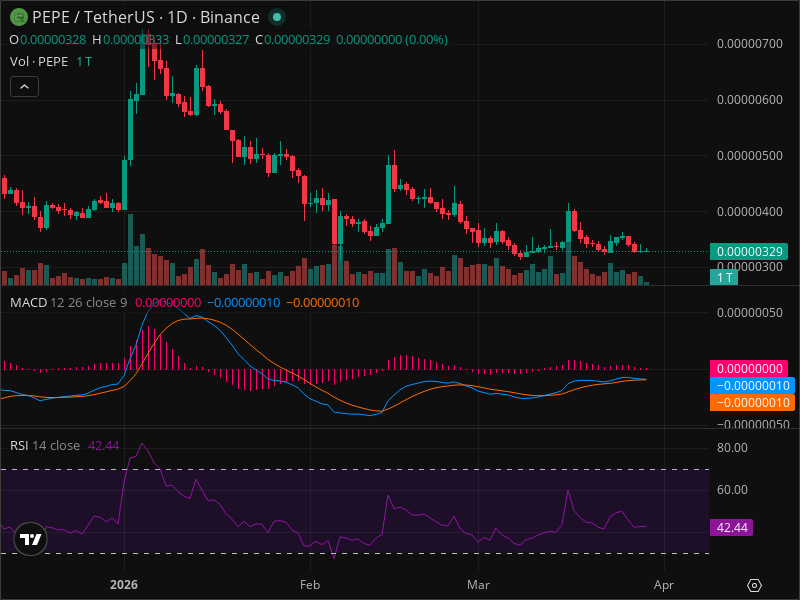Click the 0.00000700 price axis label
Image resolution: width=800 pixels, height=600 pixels.
click(749, 44)
